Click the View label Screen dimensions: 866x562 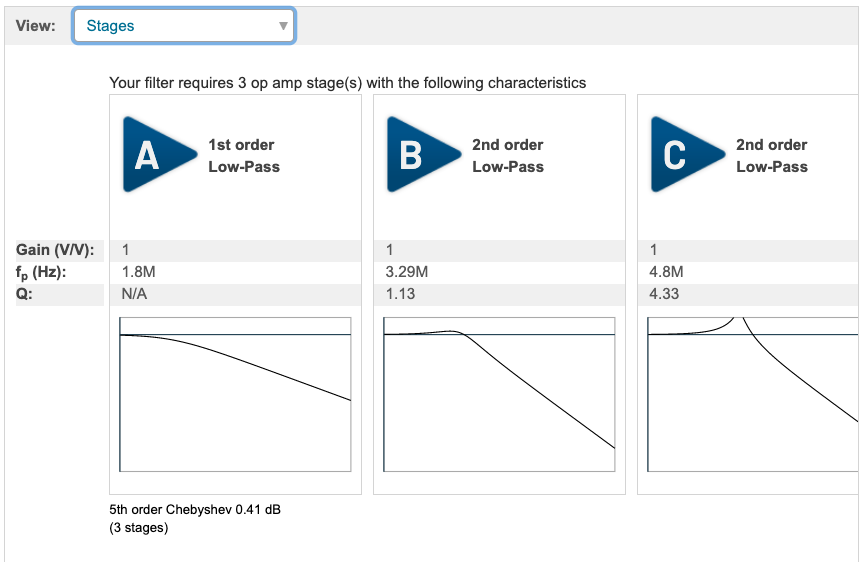(36, 26)
